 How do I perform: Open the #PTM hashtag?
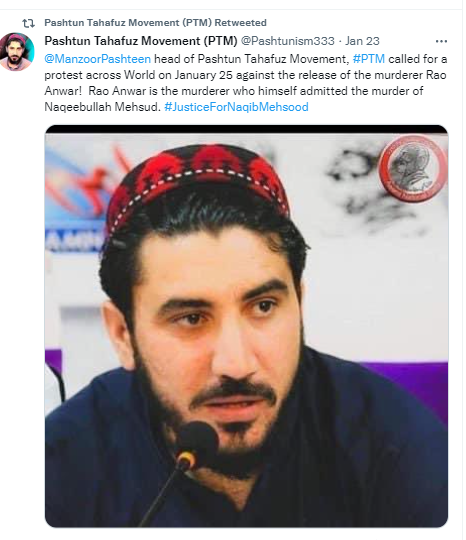pos(369,59)
